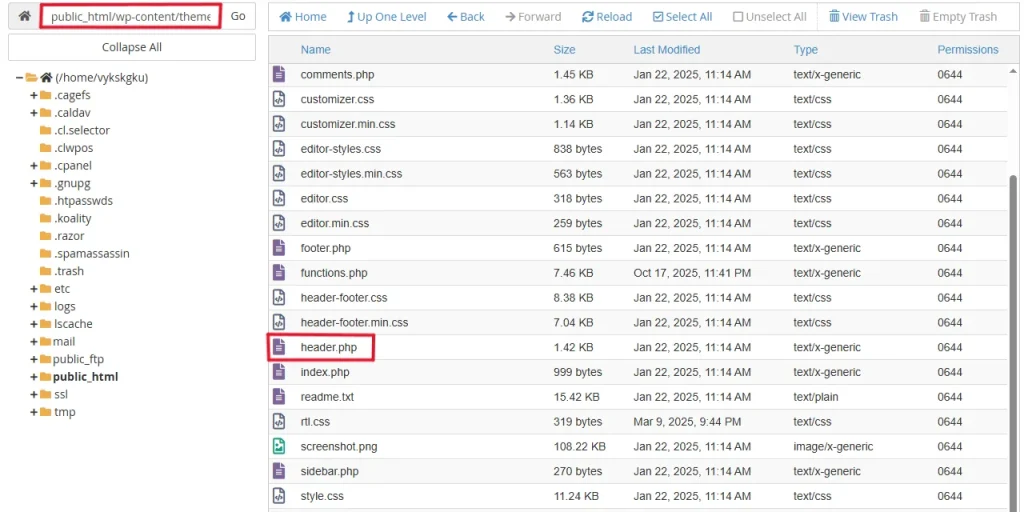Image resolution: width=1024 pixels, height=512 pixels.
Task: Click the home icon at /home/vykskgku root
Action: coord(46,78)
